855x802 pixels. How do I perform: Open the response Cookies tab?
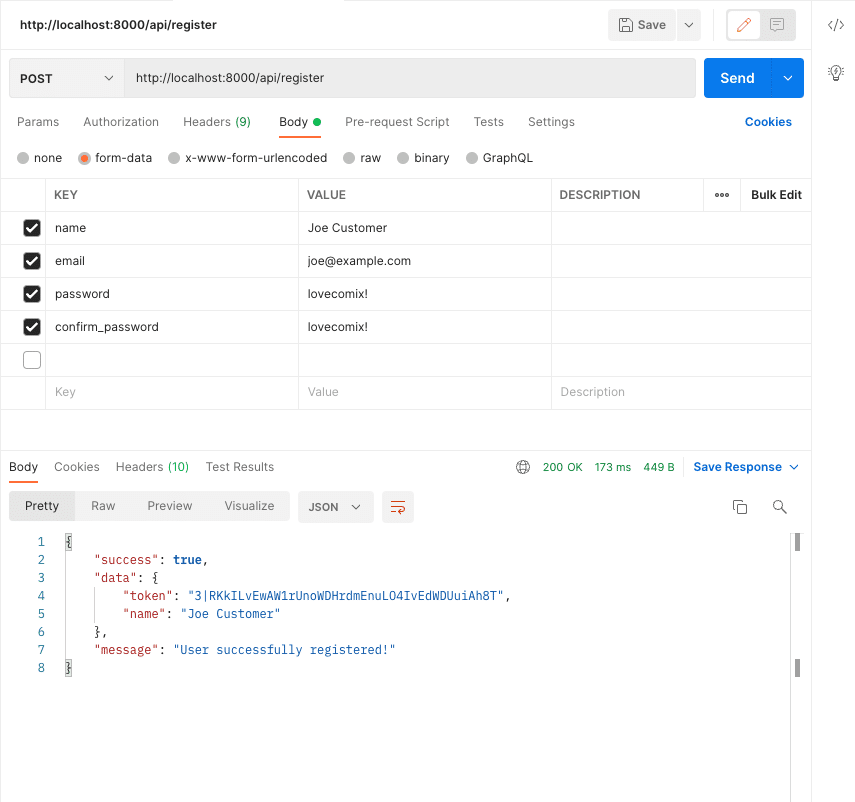point(77,467)
